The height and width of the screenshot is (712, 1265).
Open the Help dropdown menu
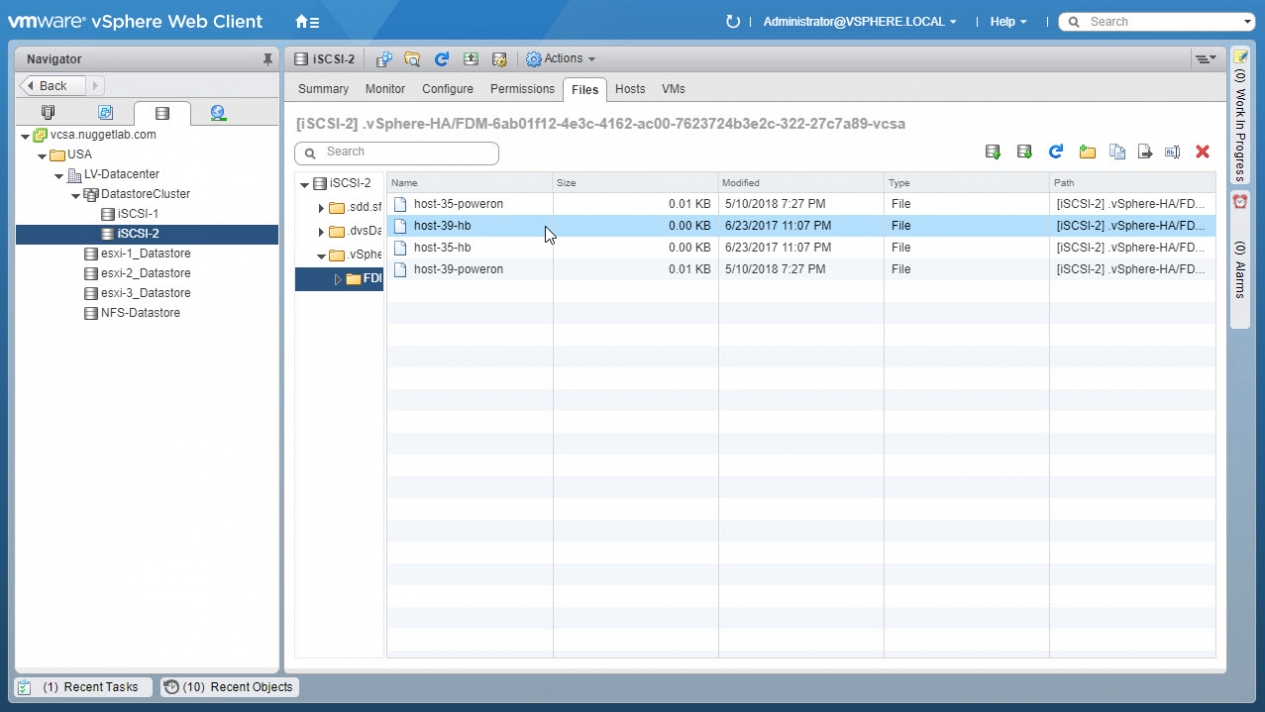click(x=1008, y=21)
